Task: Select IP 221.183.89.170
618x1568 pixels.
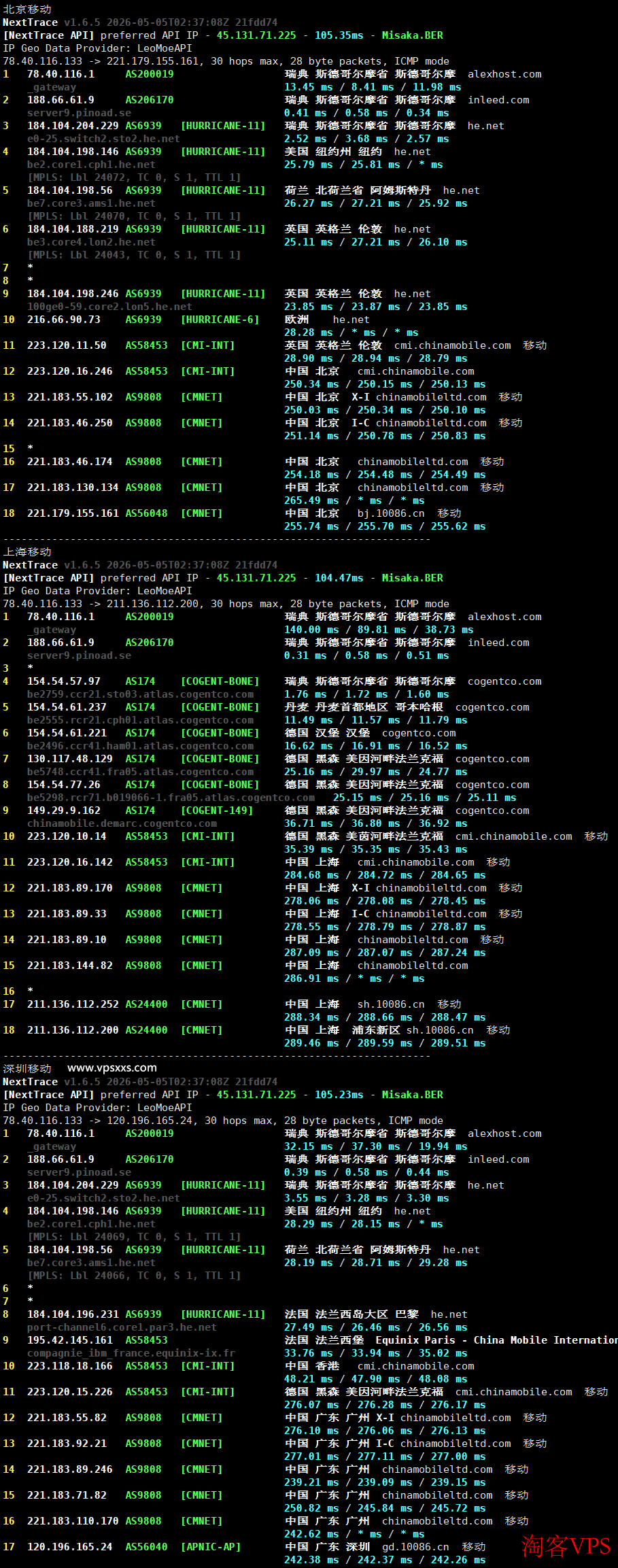Action: pyautogui.click(x=70, y=888)
